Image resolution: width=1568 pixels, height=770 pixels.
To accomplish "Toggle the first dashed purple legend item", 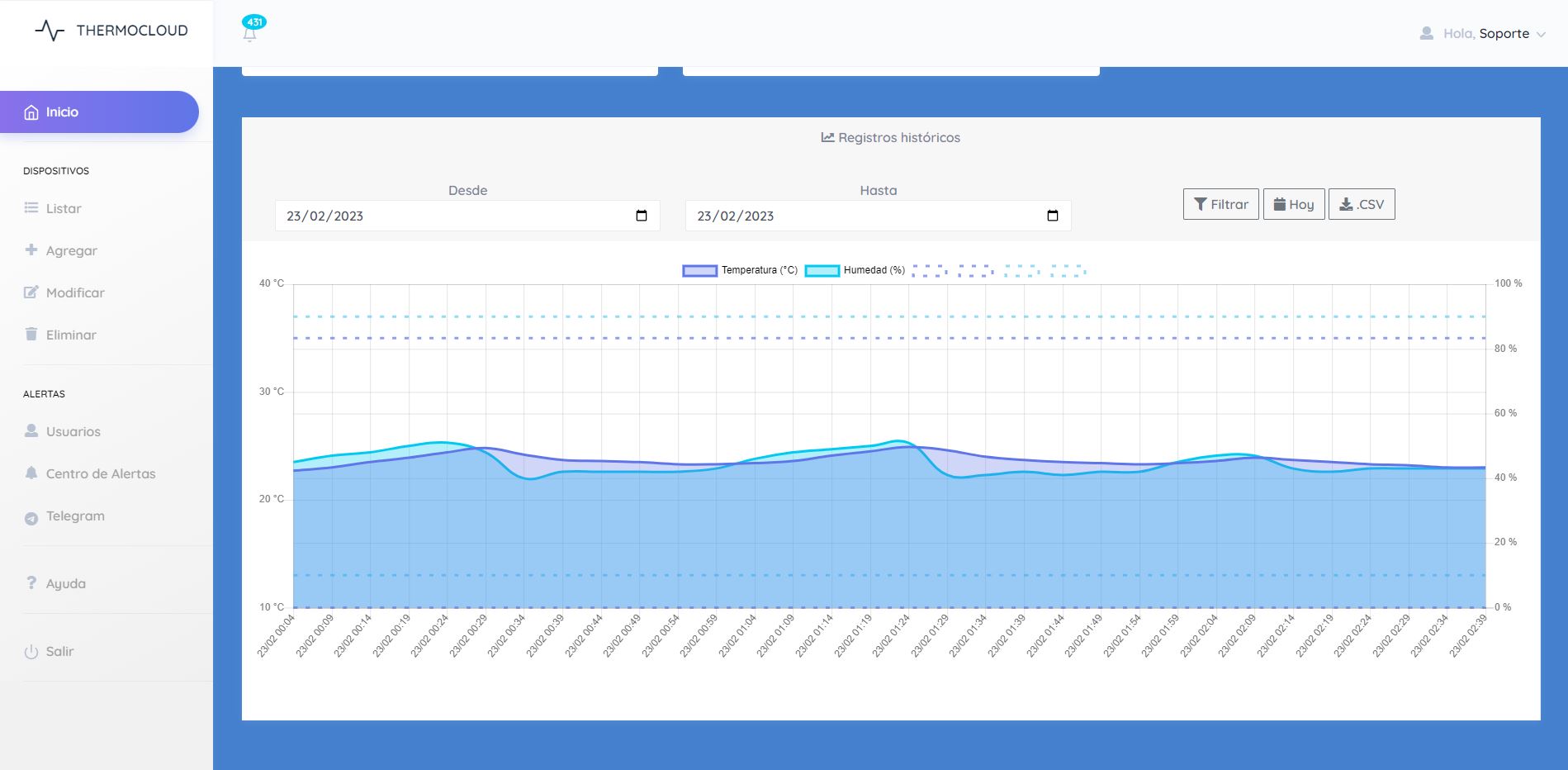I will [930, 270].
